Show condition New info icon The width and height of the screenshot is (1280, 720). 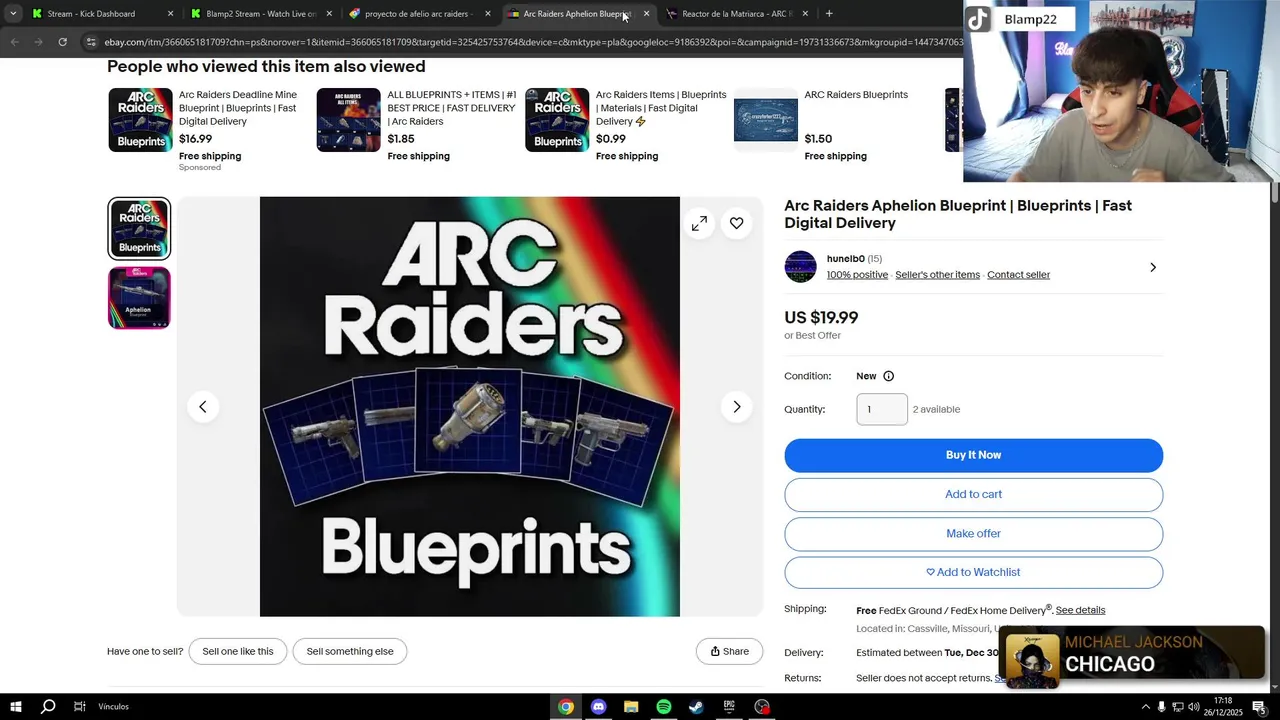pyautogui.click(x=888, y=376)
